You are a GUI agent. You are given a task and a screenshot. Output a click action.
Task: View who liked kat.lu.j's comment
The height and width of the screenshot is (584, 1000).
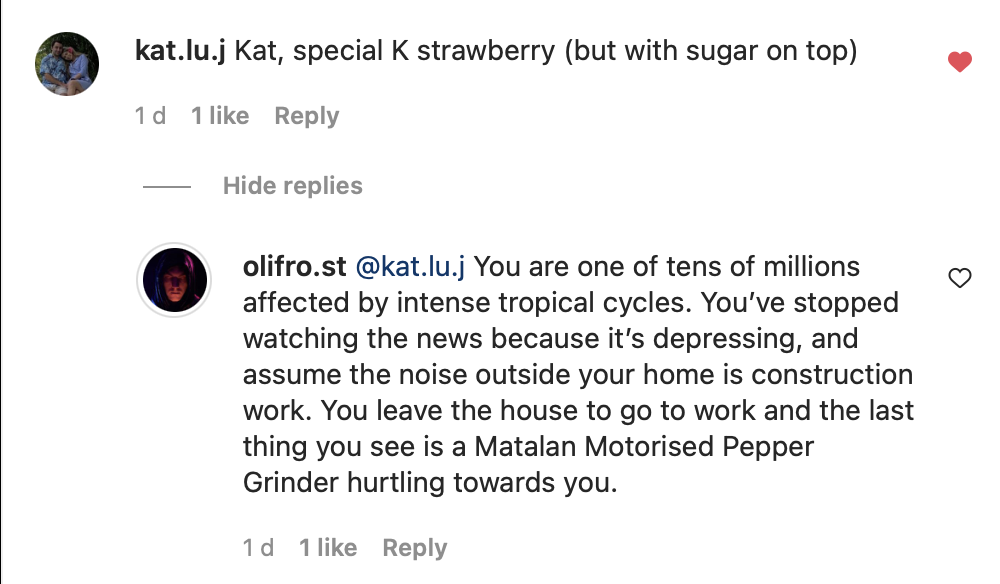coord(220,116)
